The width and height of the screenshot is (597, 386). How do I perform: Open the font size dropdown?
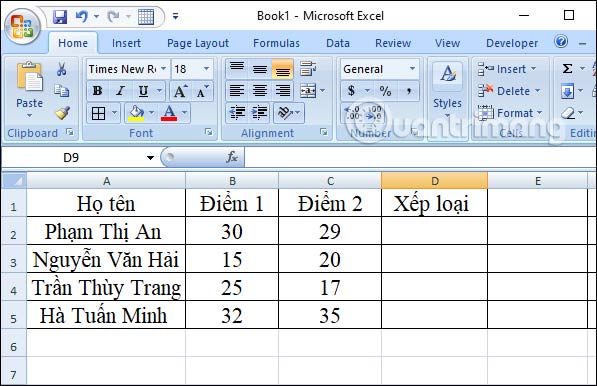coord(206,69)
